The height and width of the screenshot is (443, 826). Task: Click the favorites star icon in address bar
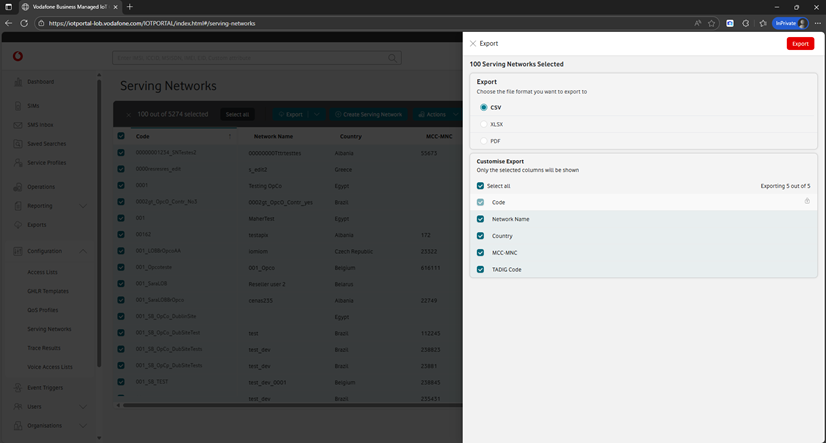pos(711,23)
